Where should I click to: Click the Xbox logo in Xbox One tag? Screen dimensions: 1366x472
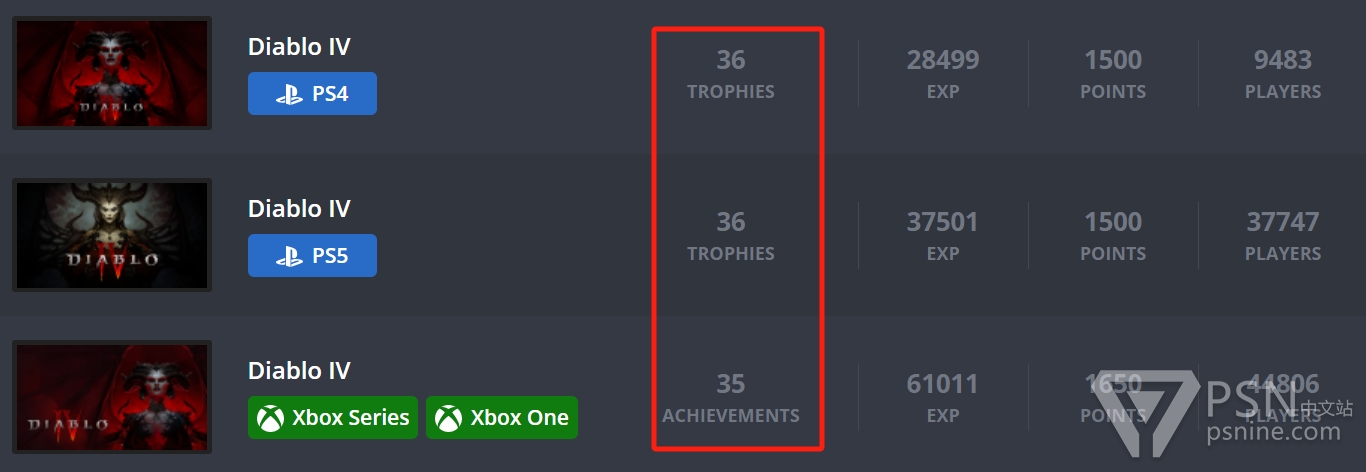coord(449,418)
